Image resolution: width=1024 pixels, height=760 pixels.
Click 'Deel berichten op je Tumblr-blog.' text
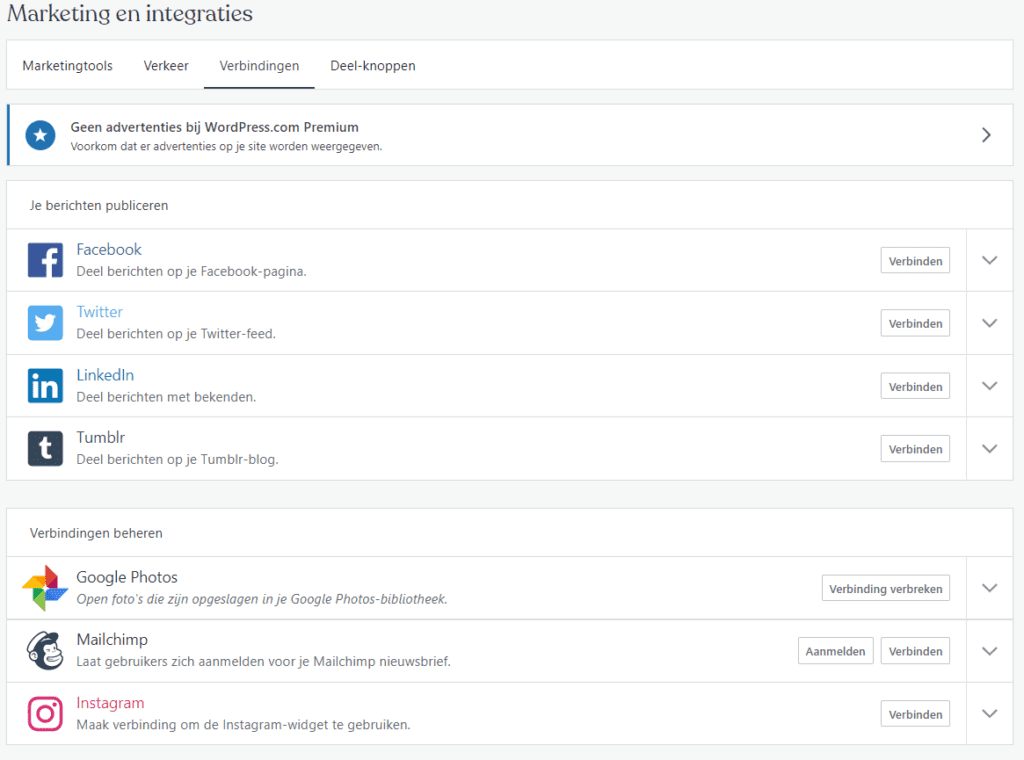(177, 459)
